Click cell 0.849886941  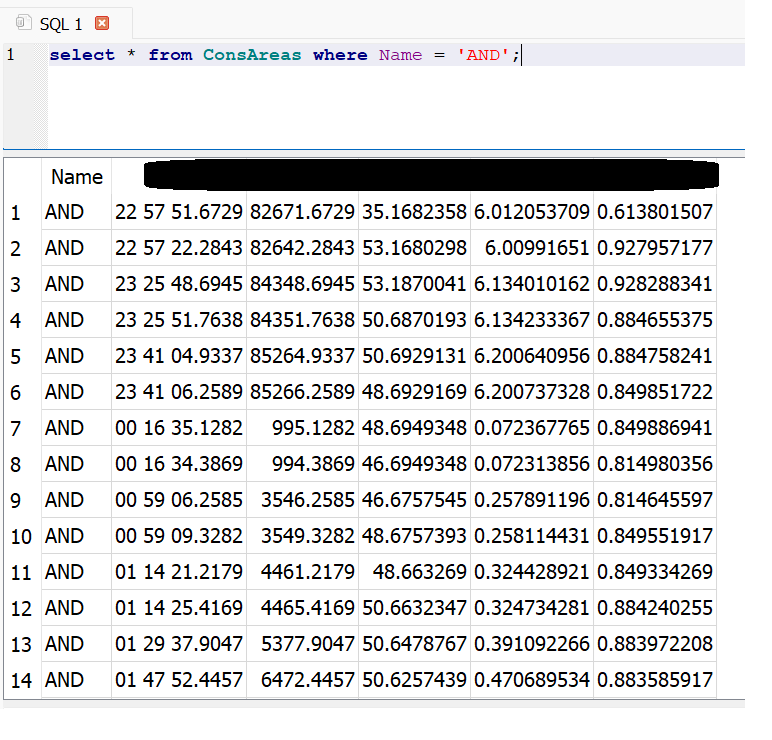pyautogui.click(x=655, y=428)
